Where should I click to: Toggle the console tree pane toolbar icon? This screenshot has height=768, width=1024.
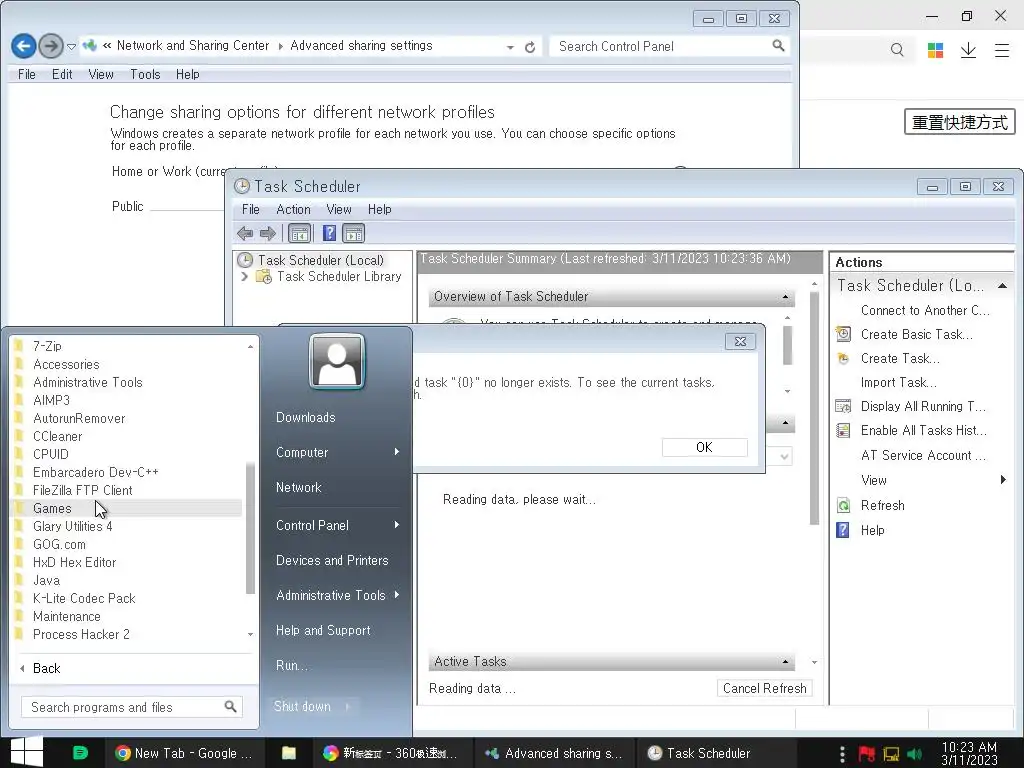coord(299,233)
